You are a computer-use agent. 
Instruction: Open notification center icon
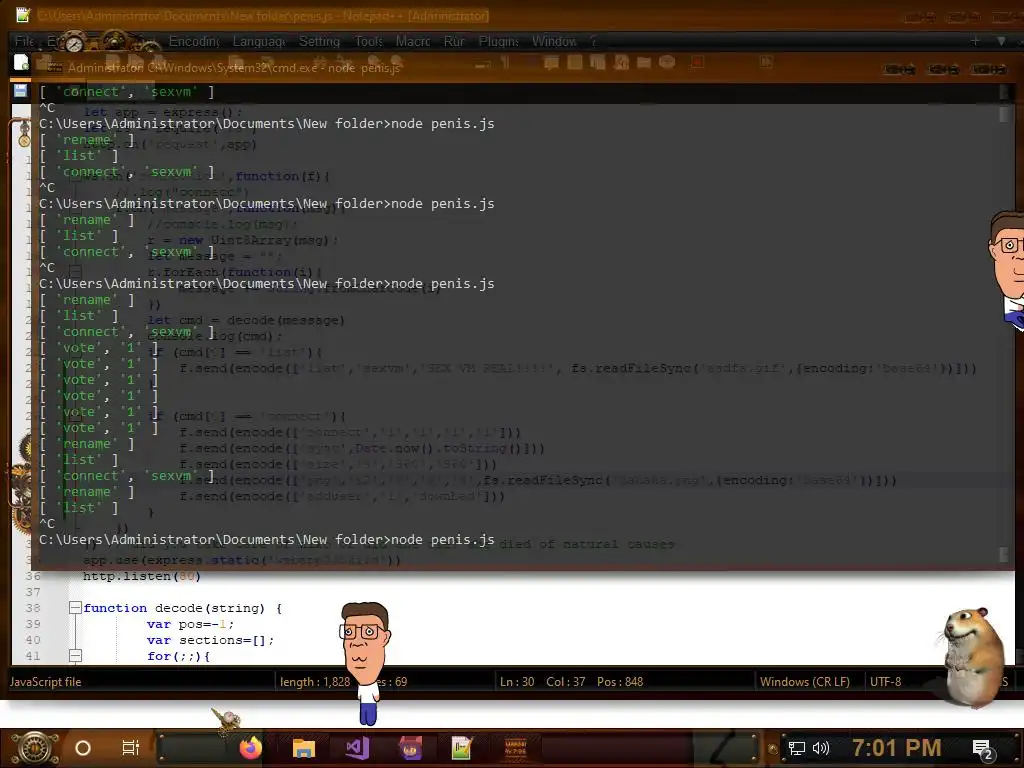click(982, 749)
